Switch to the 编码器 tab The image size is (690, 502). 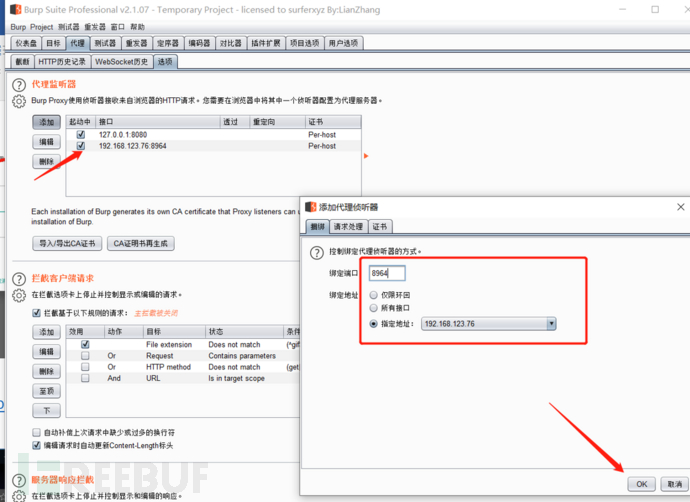click(199, 43)
